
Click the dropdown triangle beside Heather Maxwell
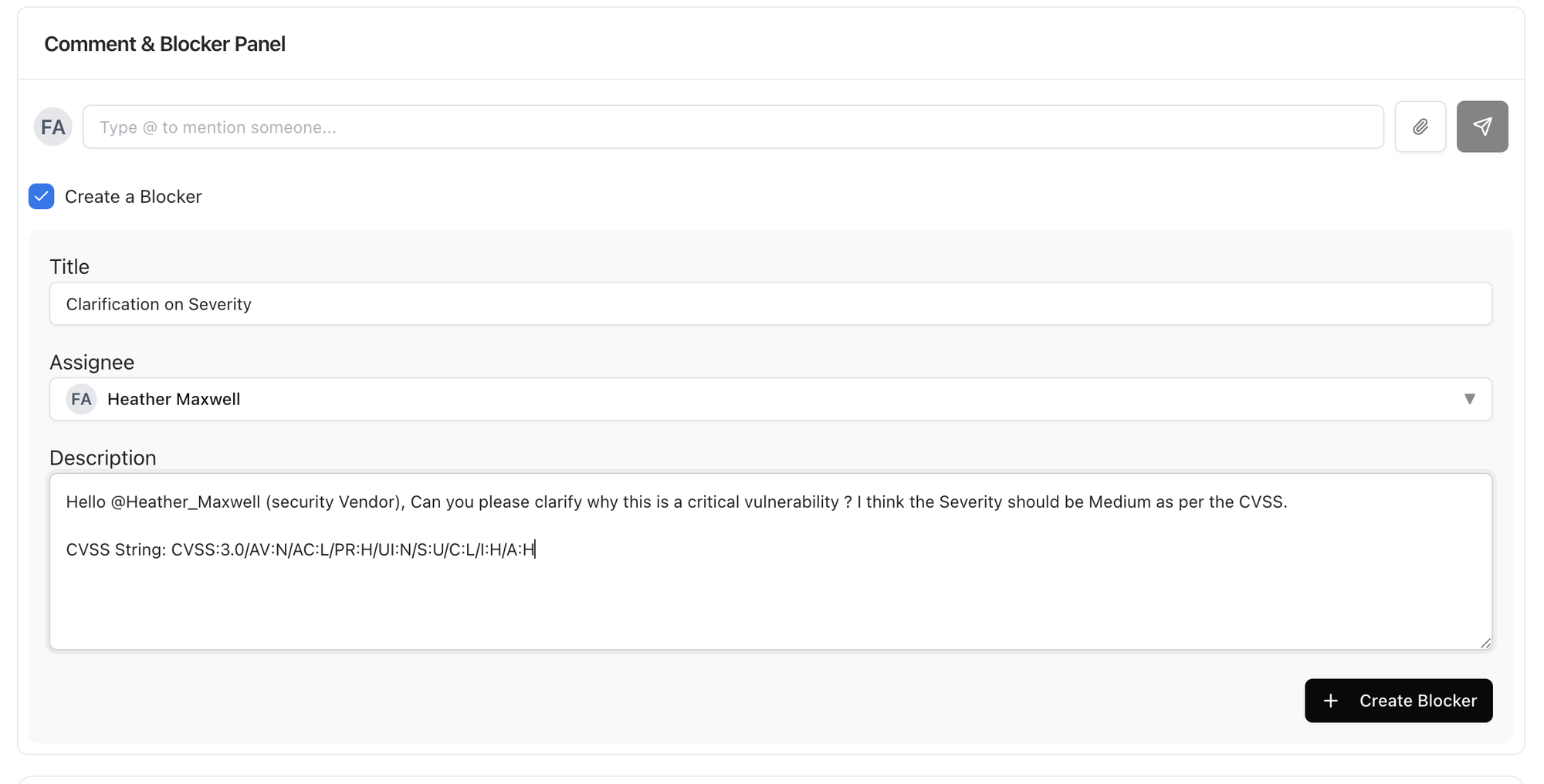click(x=1468, y=399)
